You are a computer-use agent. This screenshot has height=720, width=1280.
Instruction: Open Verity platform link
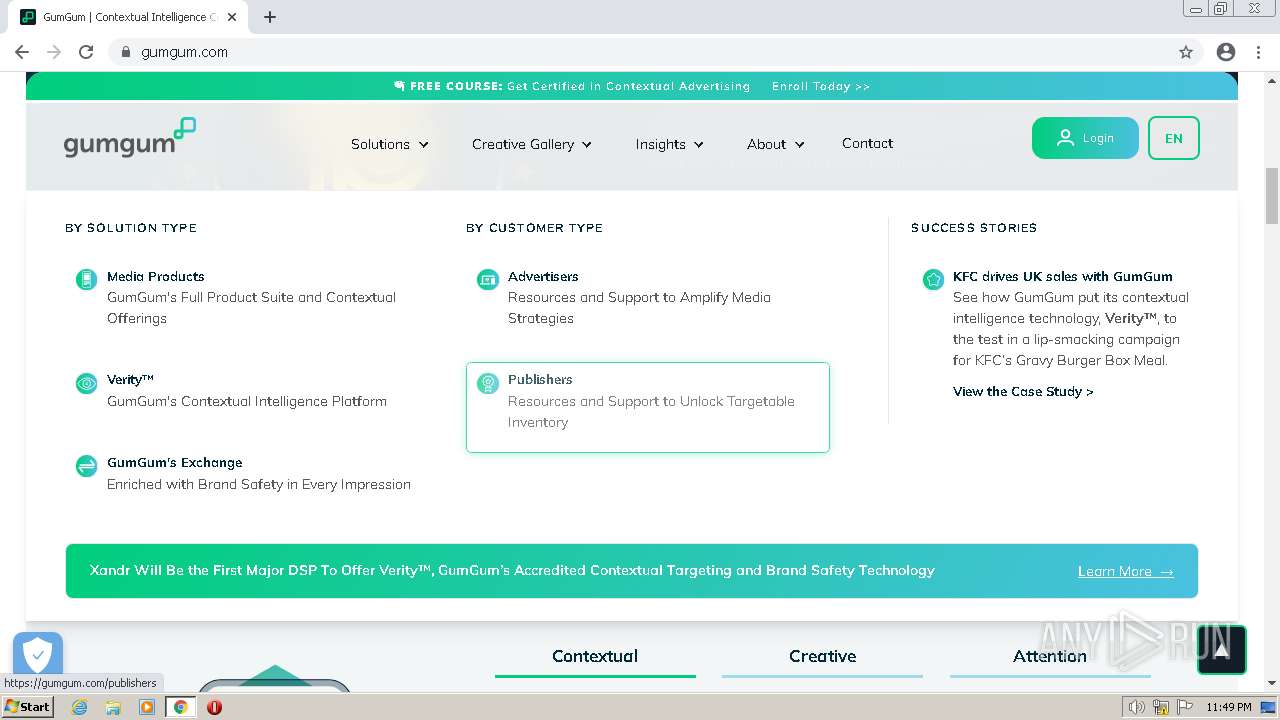pyautogui.click(x=131, y=380)
